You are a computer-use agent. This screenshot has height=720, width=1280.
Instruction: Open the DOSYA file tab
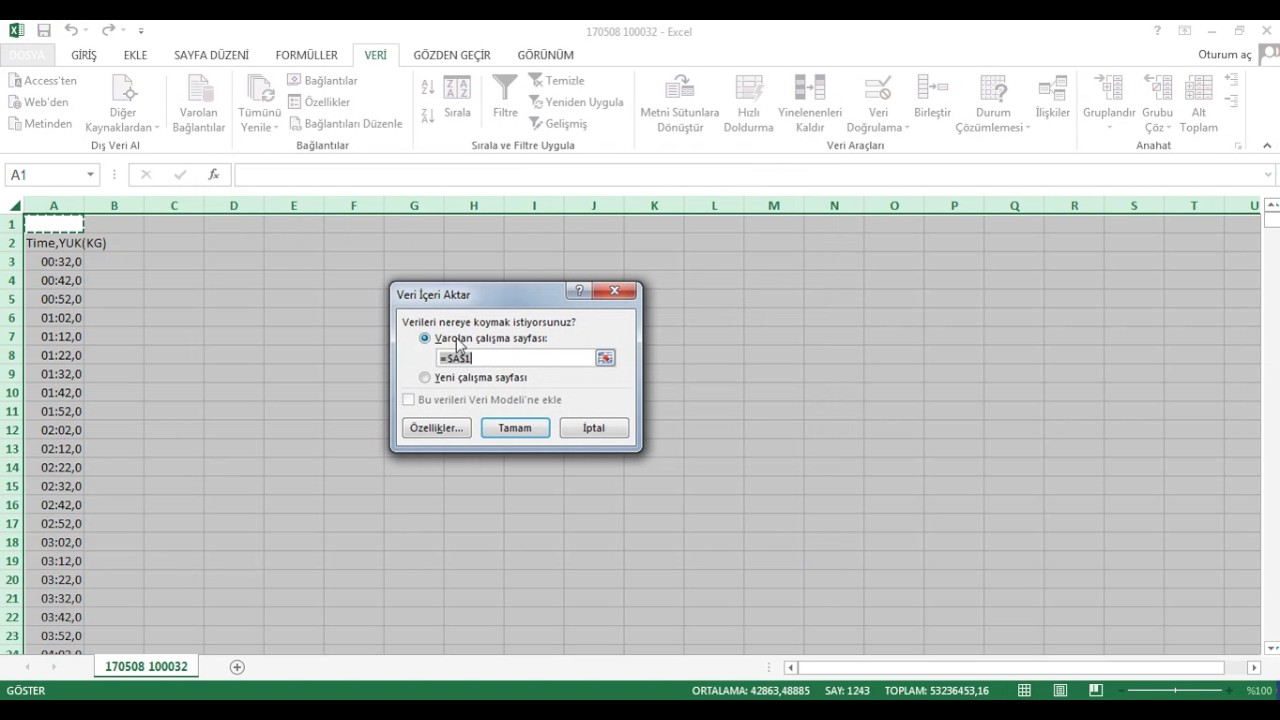coord(27,55)
